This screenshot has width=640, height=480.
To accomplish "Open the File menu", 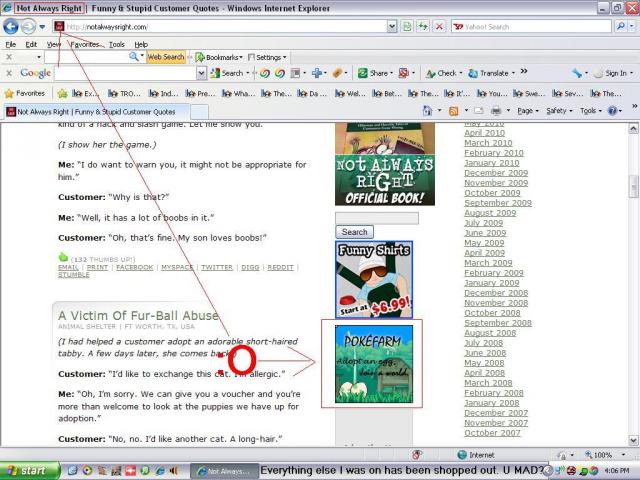I will [11, 44].
